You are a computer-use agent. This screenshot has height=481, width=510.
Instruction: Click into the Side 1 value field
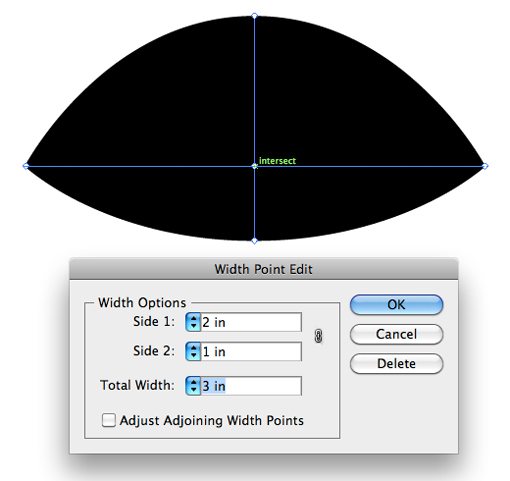pos(251,322)
